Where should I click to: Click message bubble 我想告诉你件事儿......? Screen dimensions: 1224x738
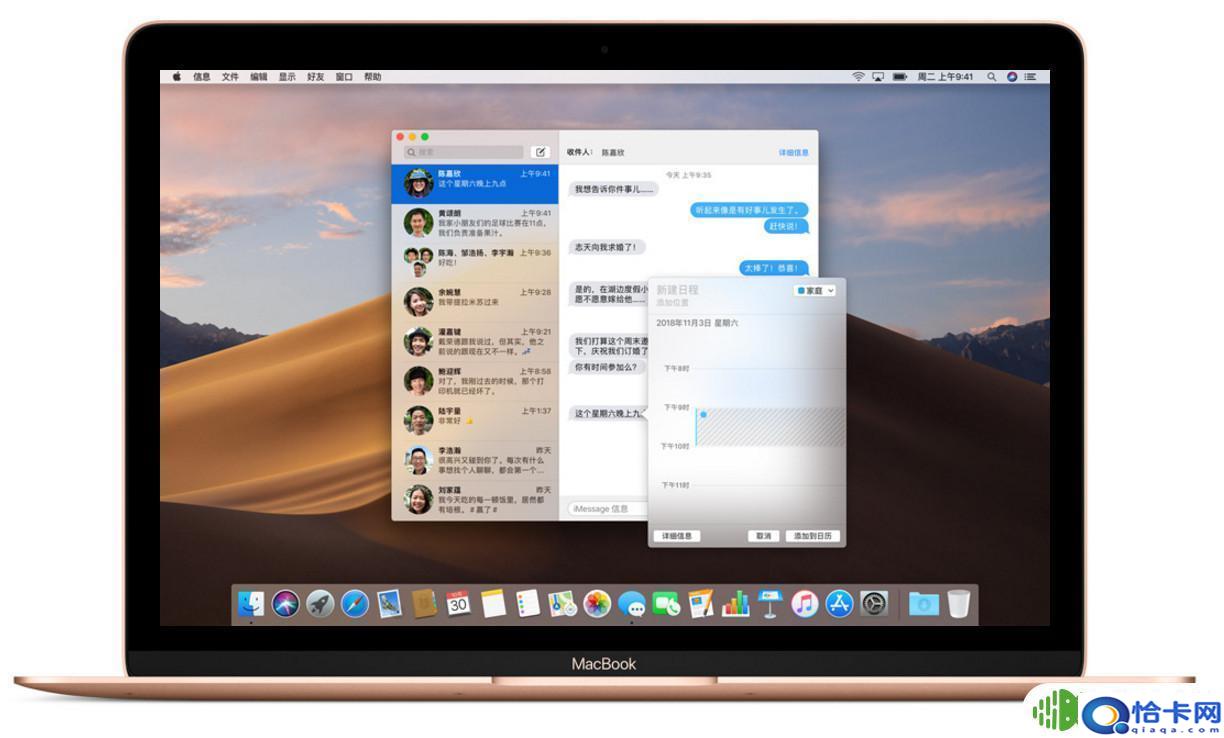click(613, 188)
